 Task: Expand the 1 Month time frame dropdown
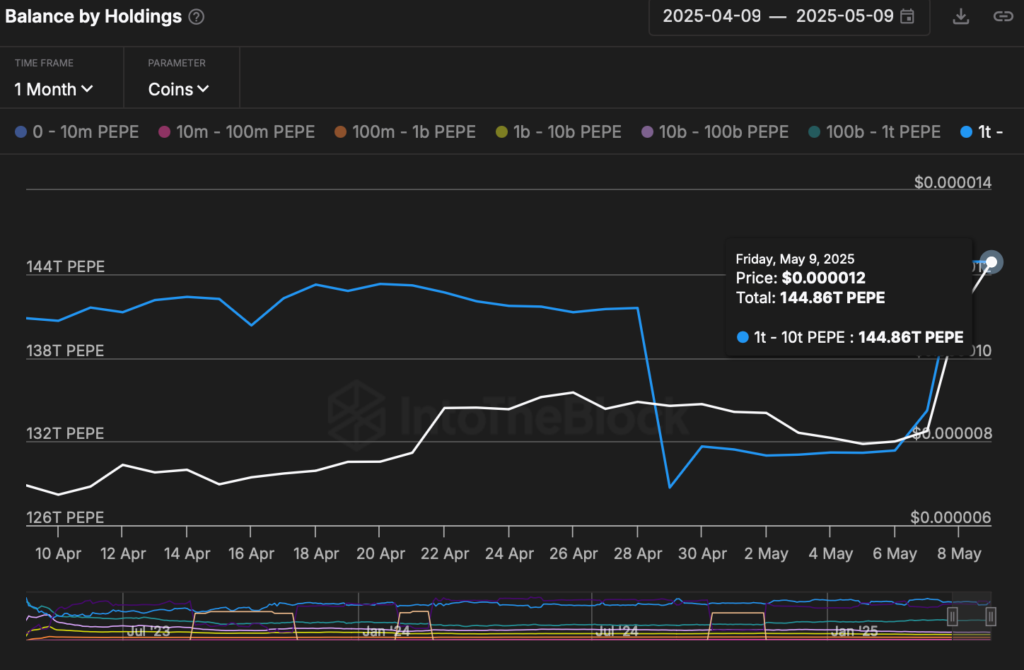pos(54,89)
